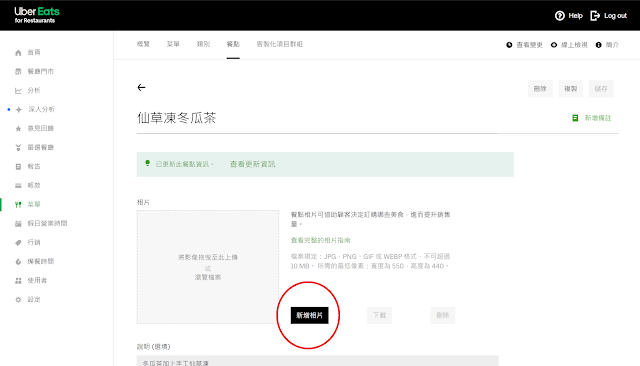Screen dimensions: 640x366
Task: Select the 餐點 tab
Action: click(233, 44)
